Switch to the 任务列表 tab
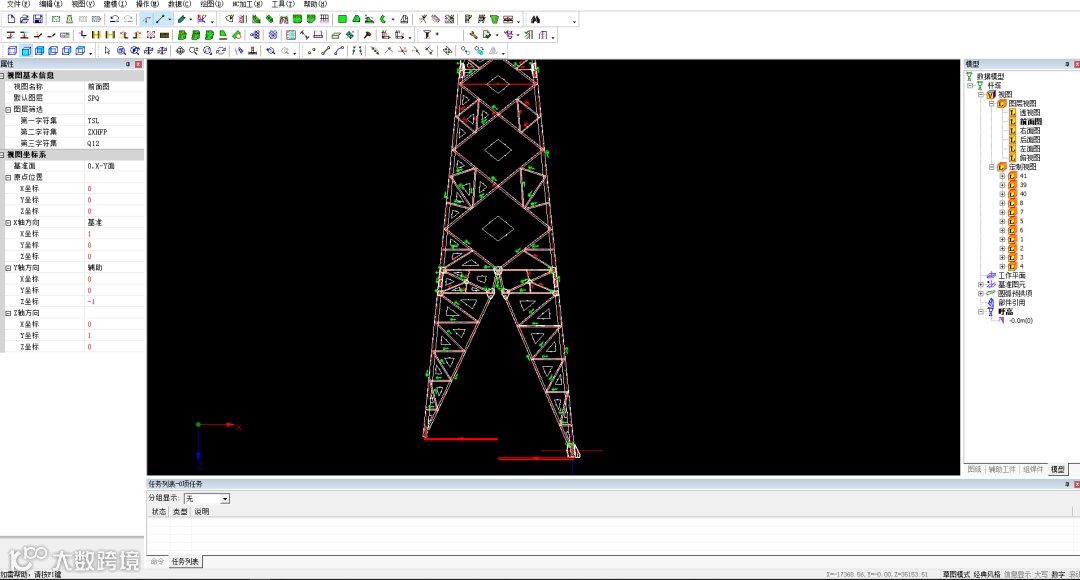This screenshot has height=580, width=1080. [x=185, y=561]
